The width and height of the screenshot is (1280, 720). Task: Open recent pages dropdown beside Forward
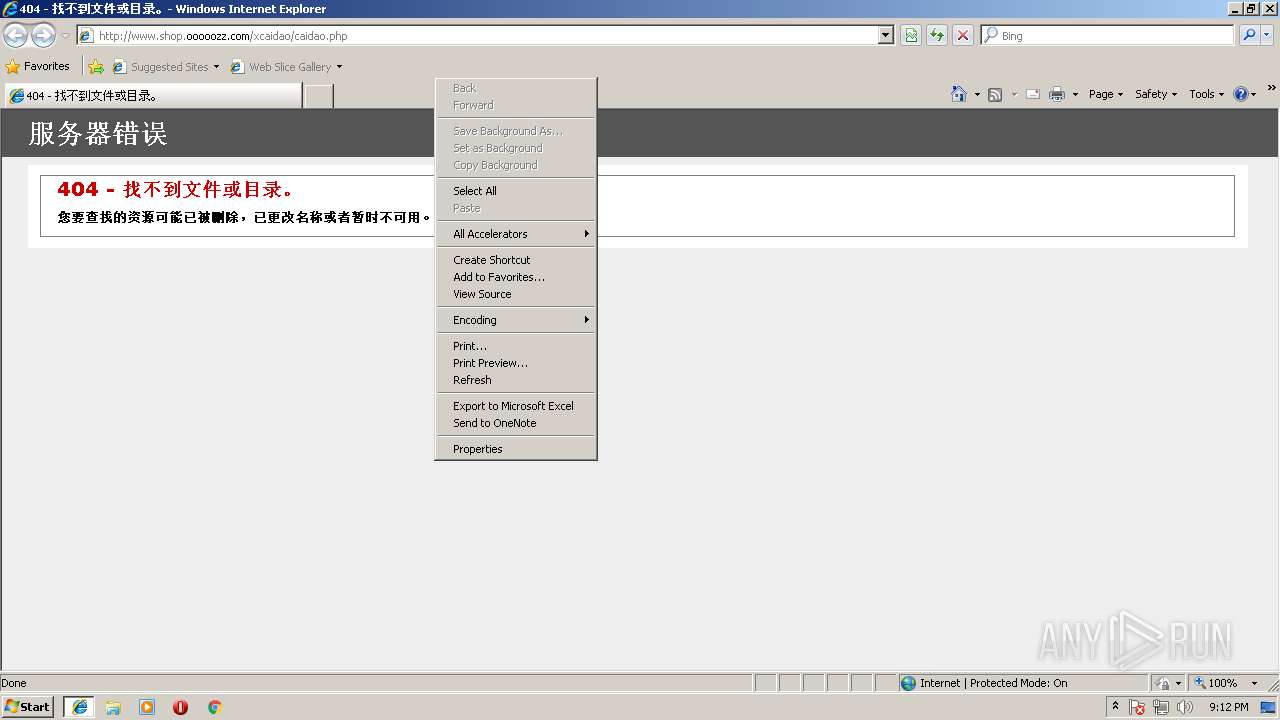tap(65, 36)
